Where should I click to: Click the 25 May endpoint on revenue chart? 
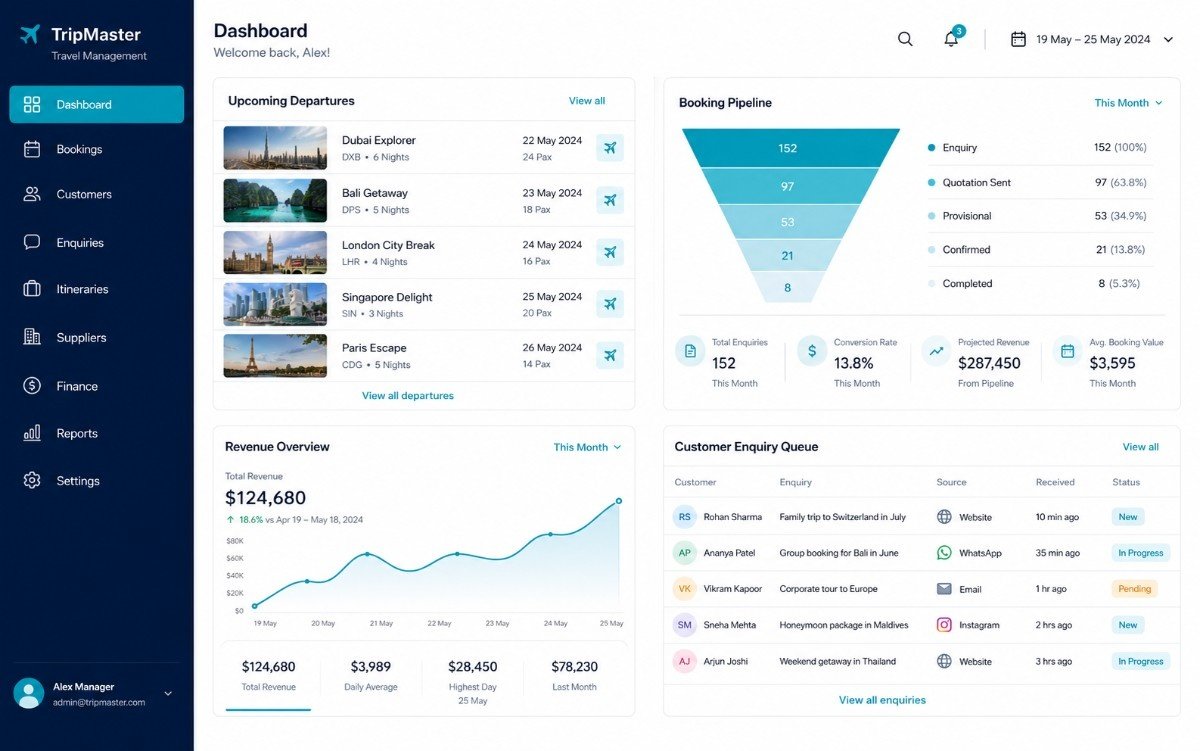click(x=619, y=501)
